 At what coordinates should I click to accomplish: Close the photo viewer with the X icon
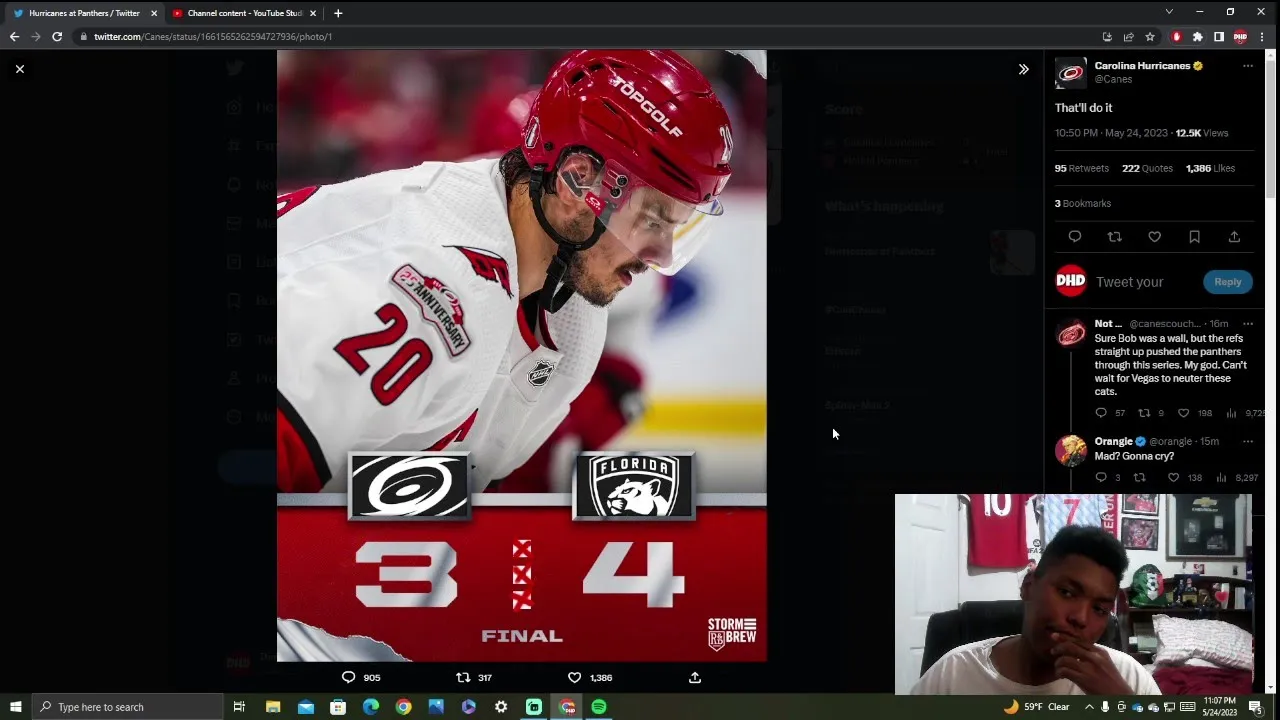tap(20, 69)
